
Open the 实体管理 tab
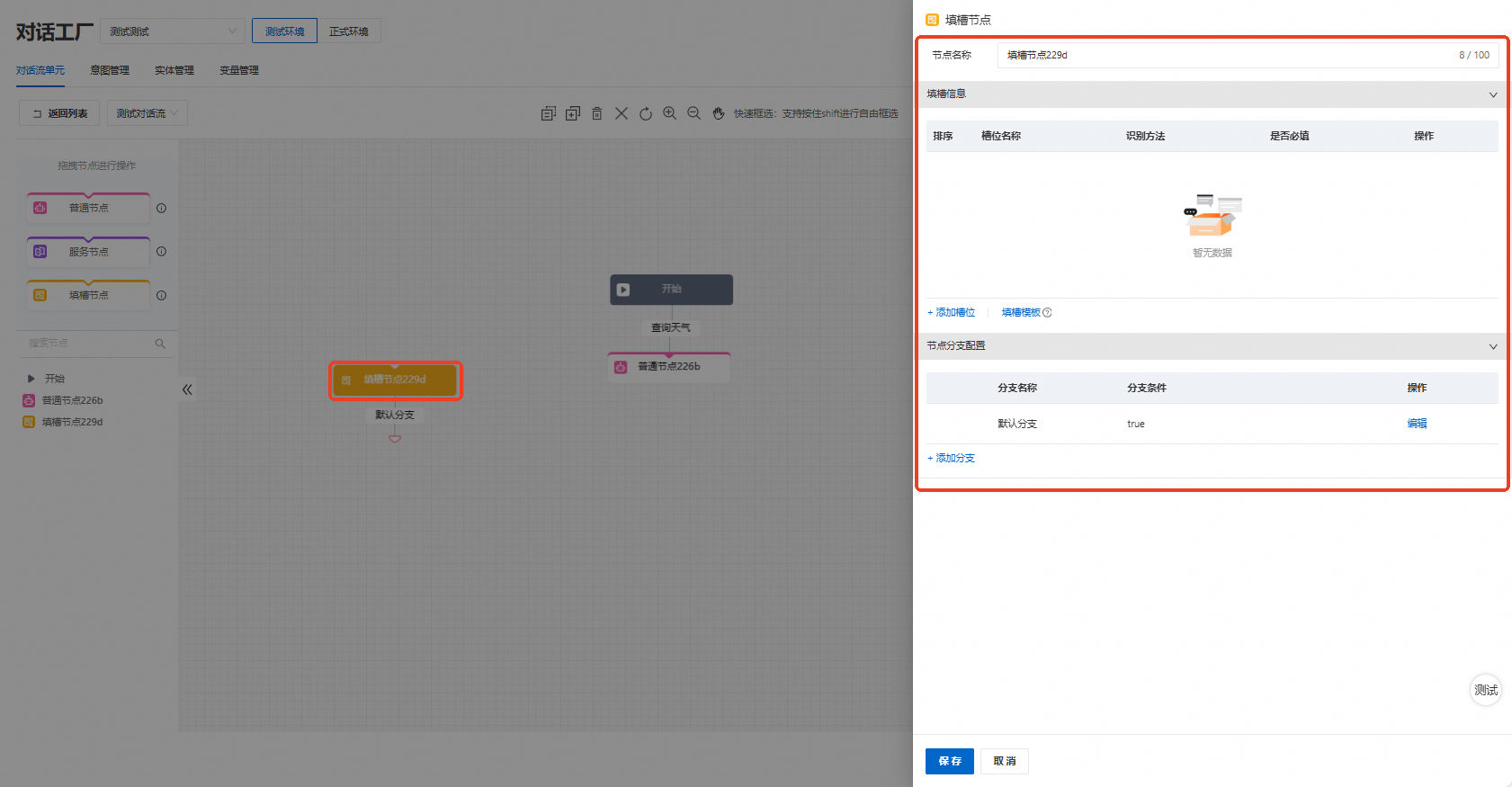(x=174, y=70)
